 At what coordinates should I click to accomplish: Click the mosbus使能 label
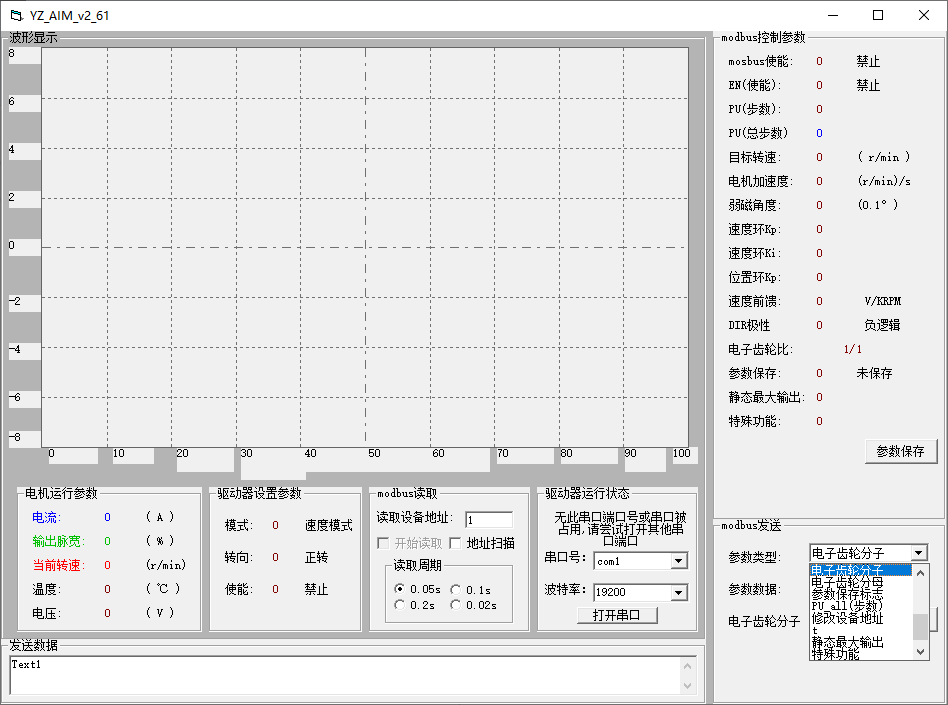761,61
